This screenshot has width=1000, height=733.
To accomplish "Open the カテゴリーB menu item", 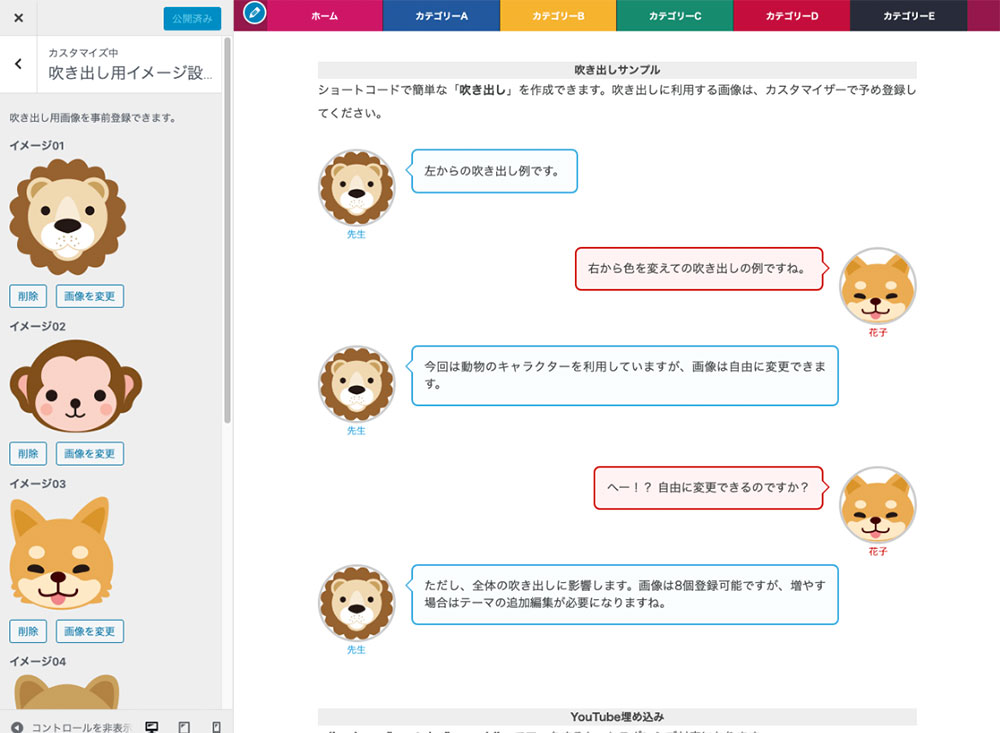I will 558,16.
